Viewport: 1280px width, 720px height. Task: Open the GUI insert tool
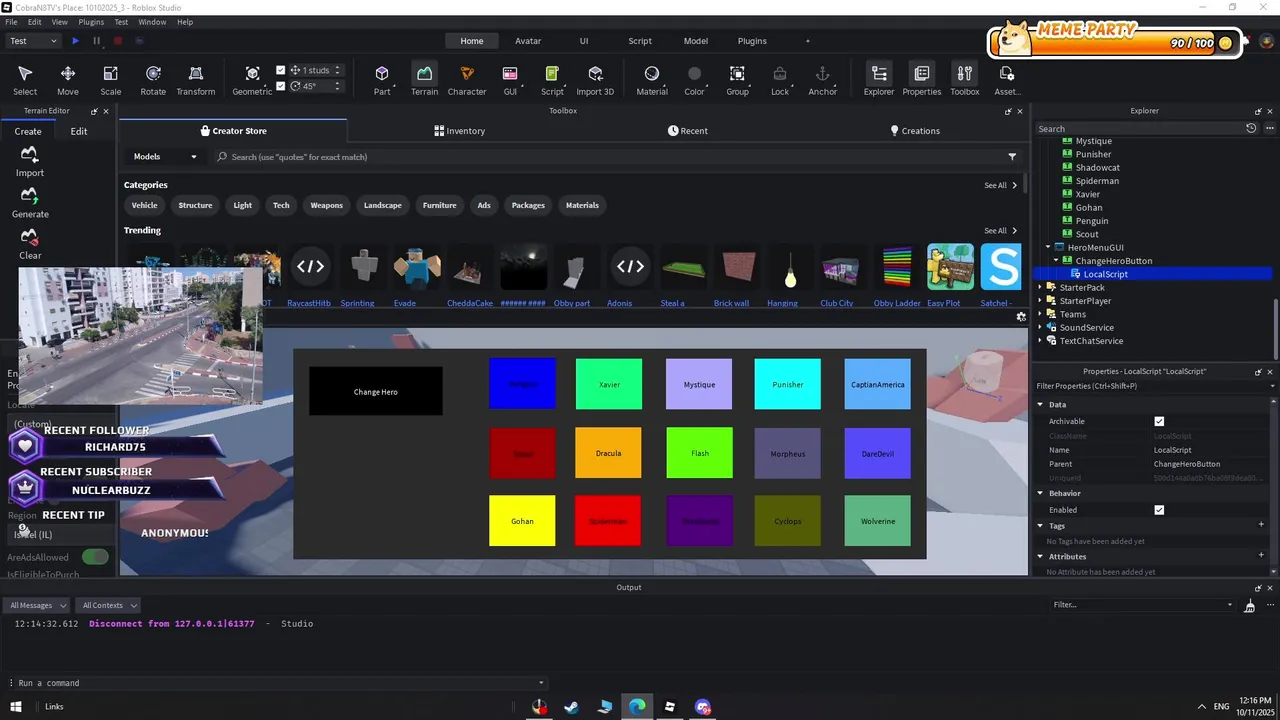coord(510,80)
